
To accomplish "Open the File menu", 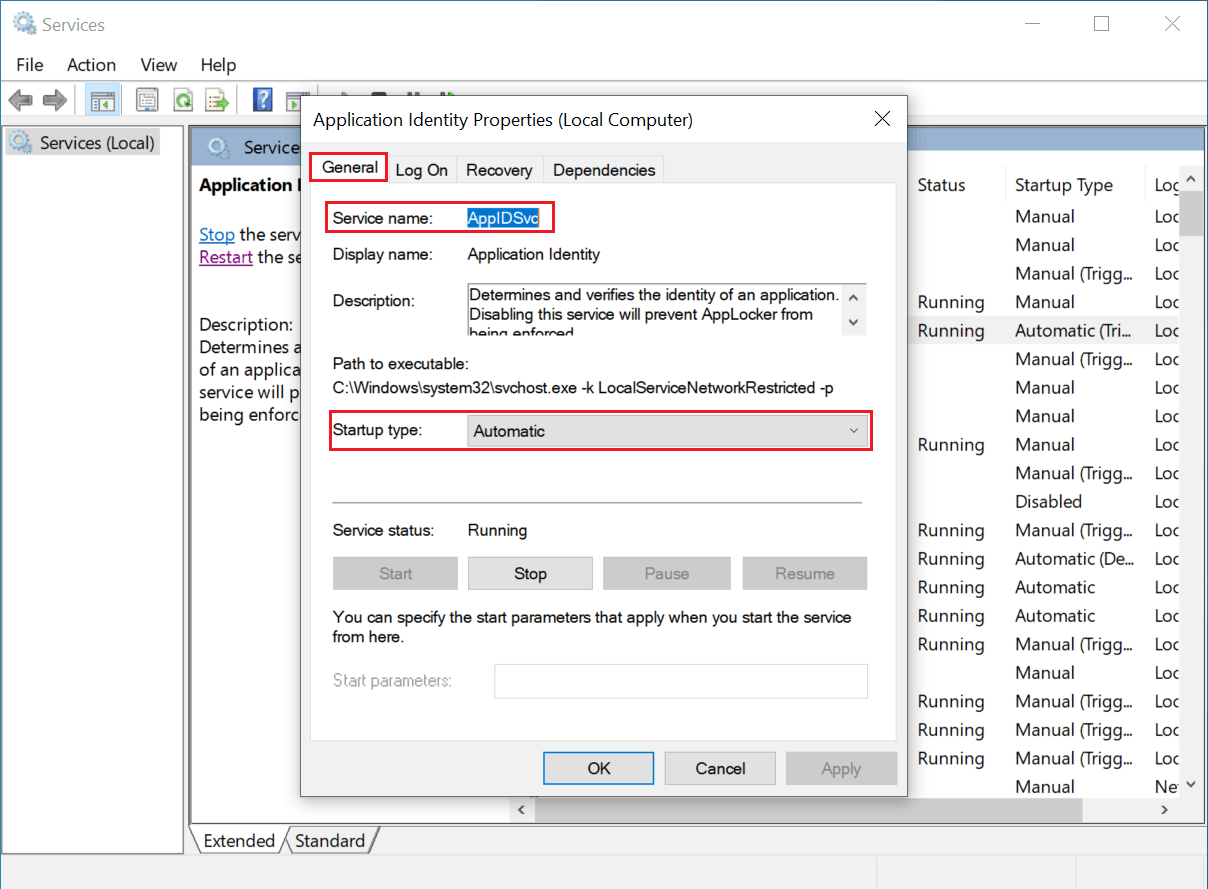I will tap(30, 65).
